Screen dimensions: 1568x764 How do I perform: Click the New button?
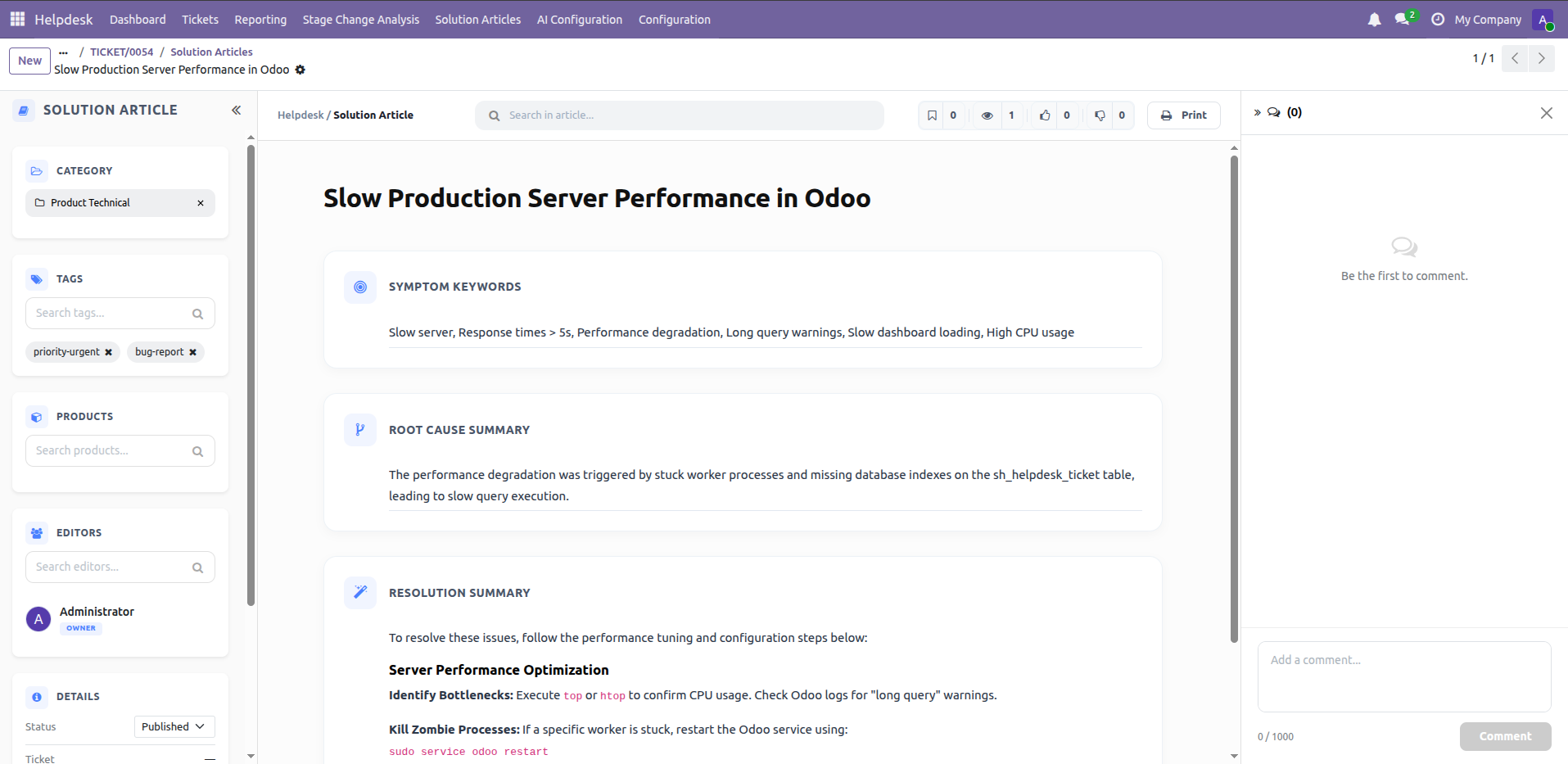[x=30, y=61]
